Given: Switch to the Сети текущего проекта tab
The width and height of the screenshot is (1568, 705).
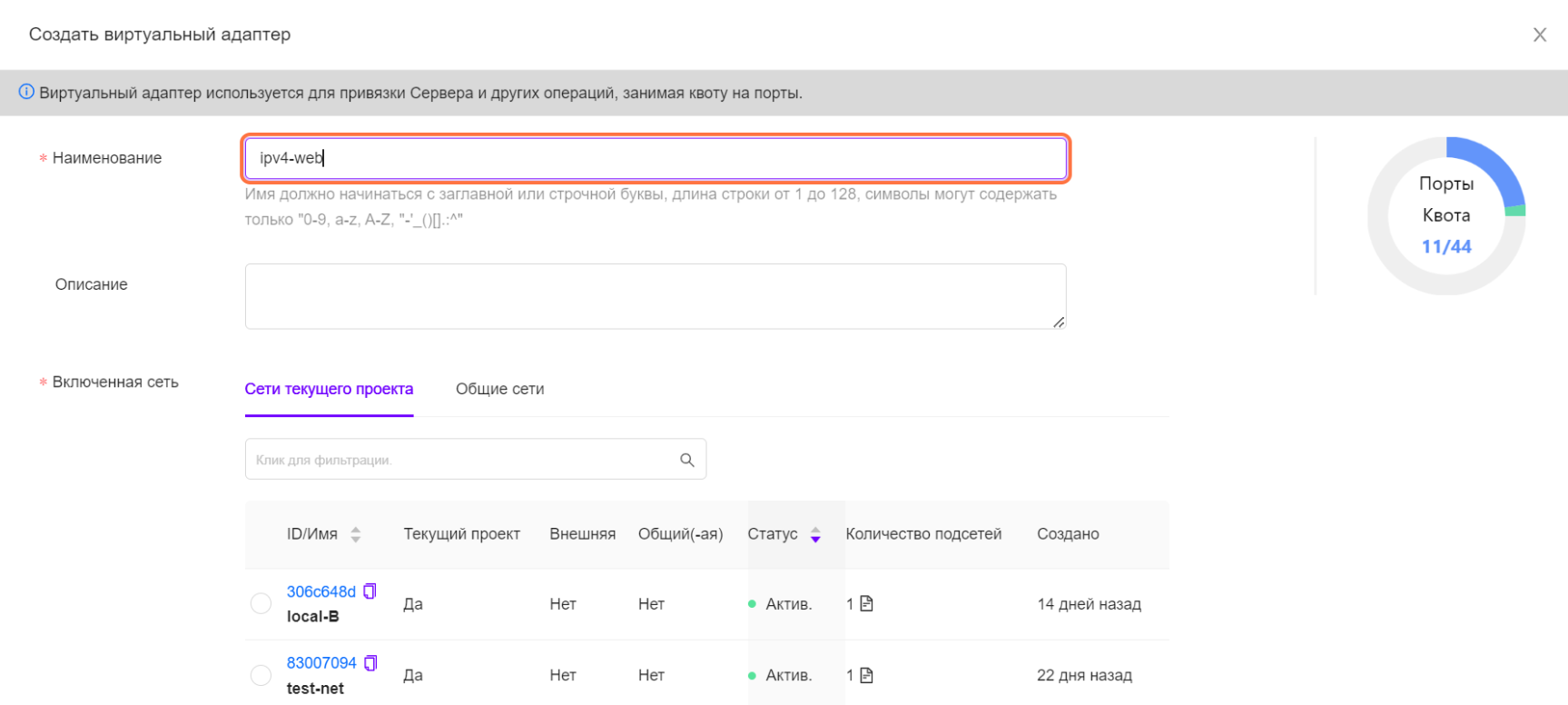Looking at the screenshot, I should (x=329, y=389).
